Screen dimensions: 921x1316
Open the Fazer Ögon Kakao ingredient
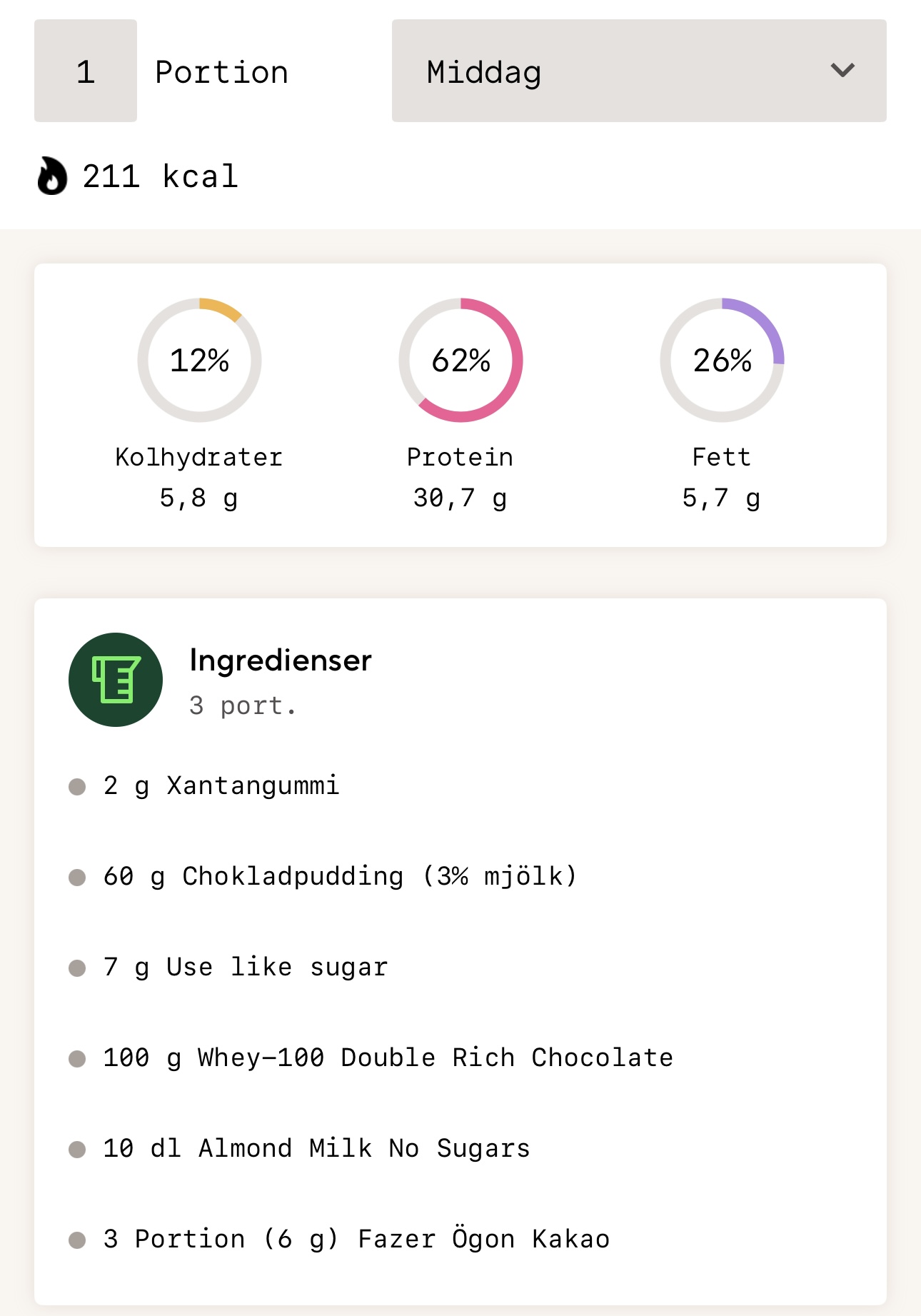click(357, 1240)
